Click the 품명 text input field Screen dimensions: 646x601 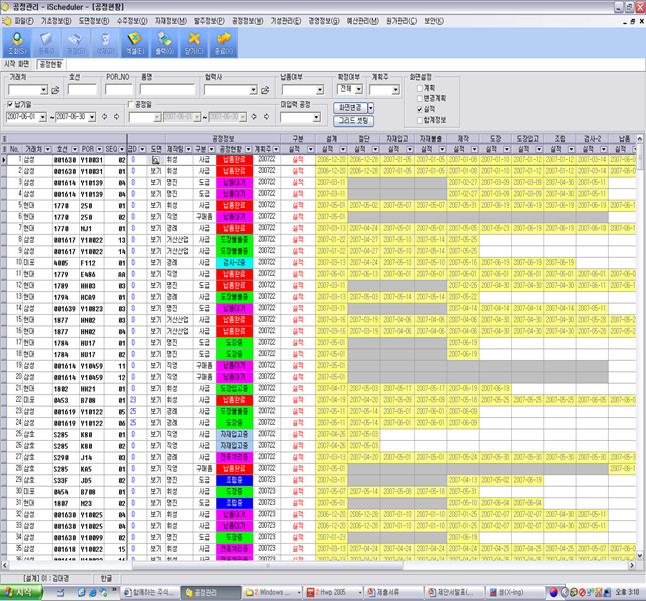coord(167,90)
